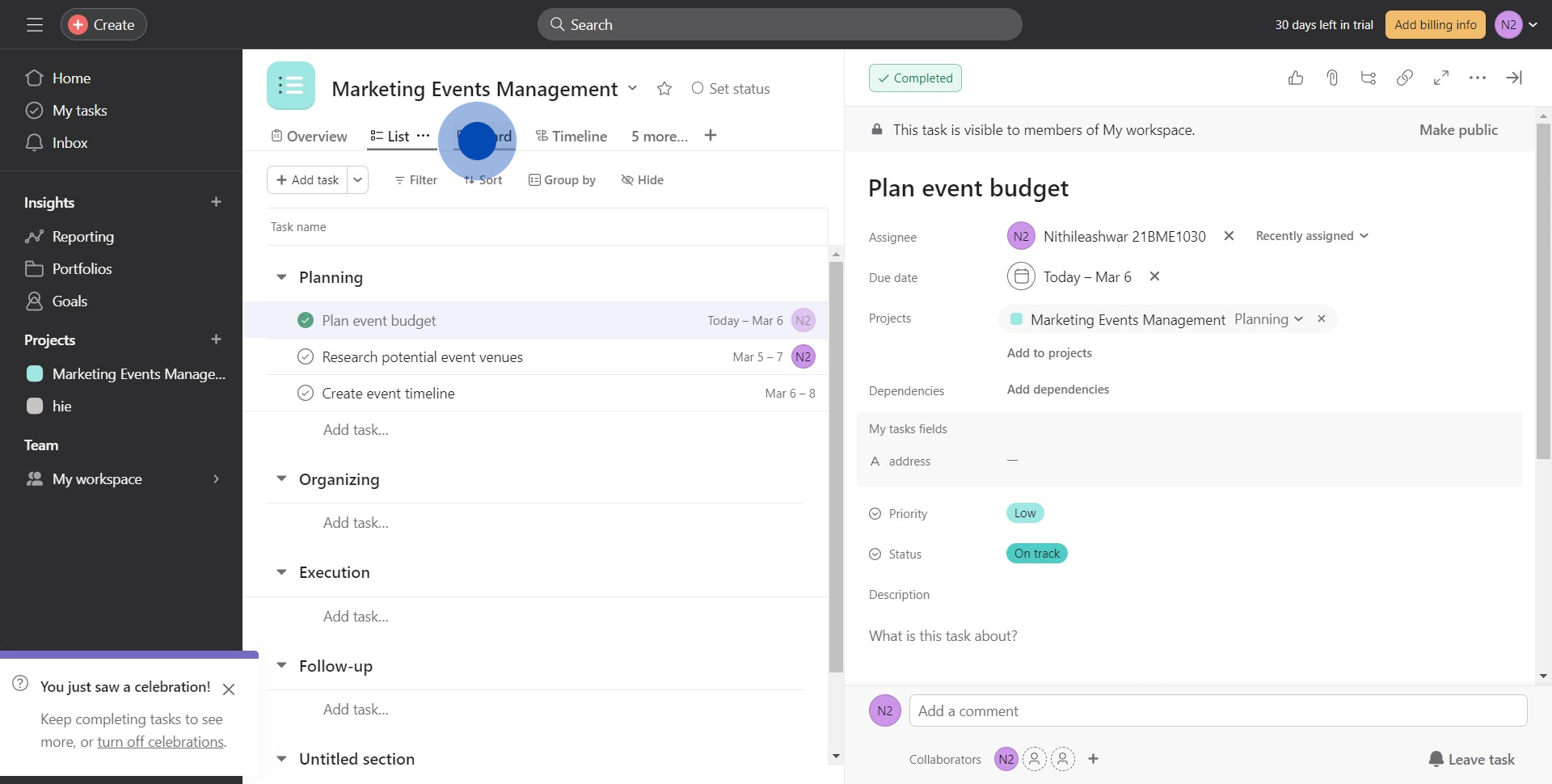The width and height of the screenshot is (1552, 784).
Task: Click Make public
Action: [x=1458, y=130]
